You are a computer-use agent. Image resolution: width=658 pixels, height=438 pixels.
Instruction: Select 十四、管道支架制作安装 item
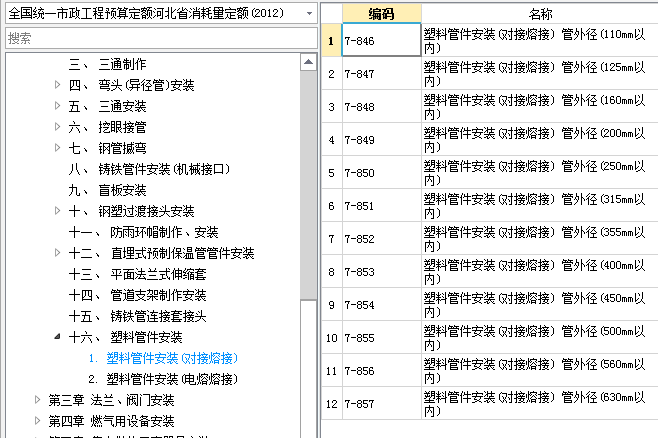point(138,295)
